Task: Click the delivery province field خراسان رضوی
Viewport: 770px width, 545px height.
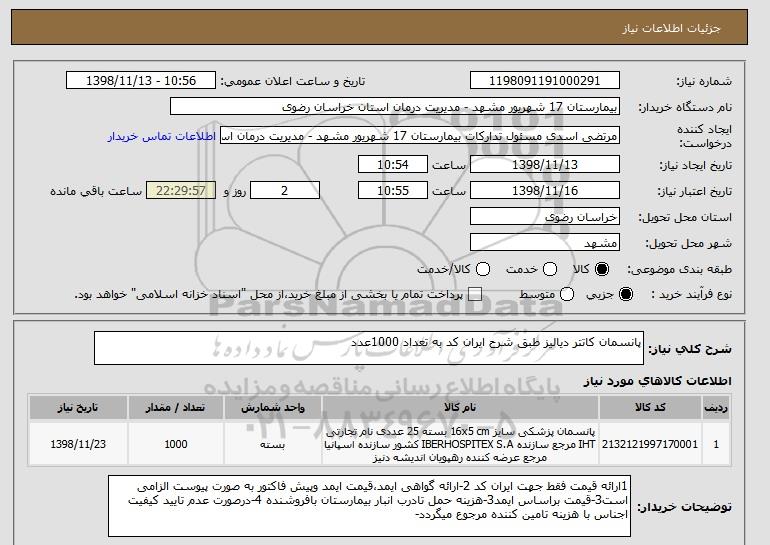Action: tap(545, 217)
